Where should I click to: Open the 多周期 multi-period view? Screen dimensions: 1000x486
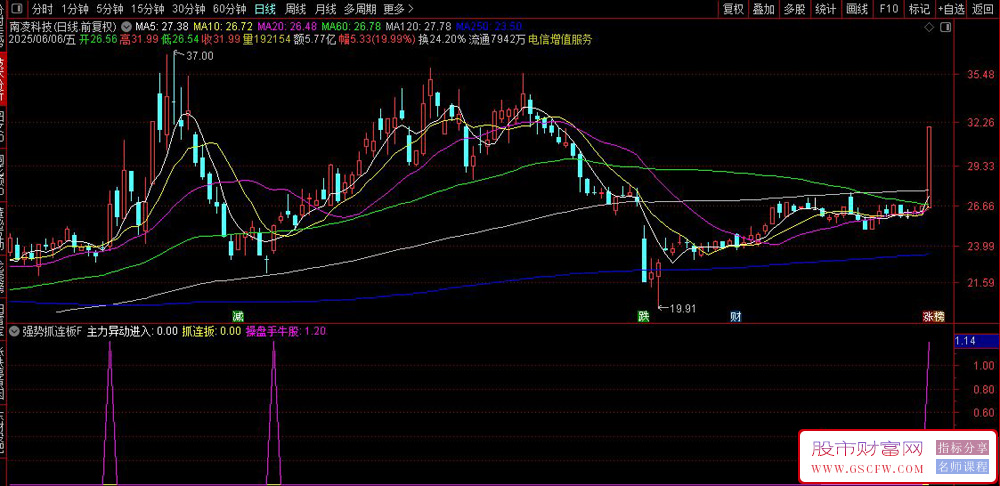click(x=360, y=9)
